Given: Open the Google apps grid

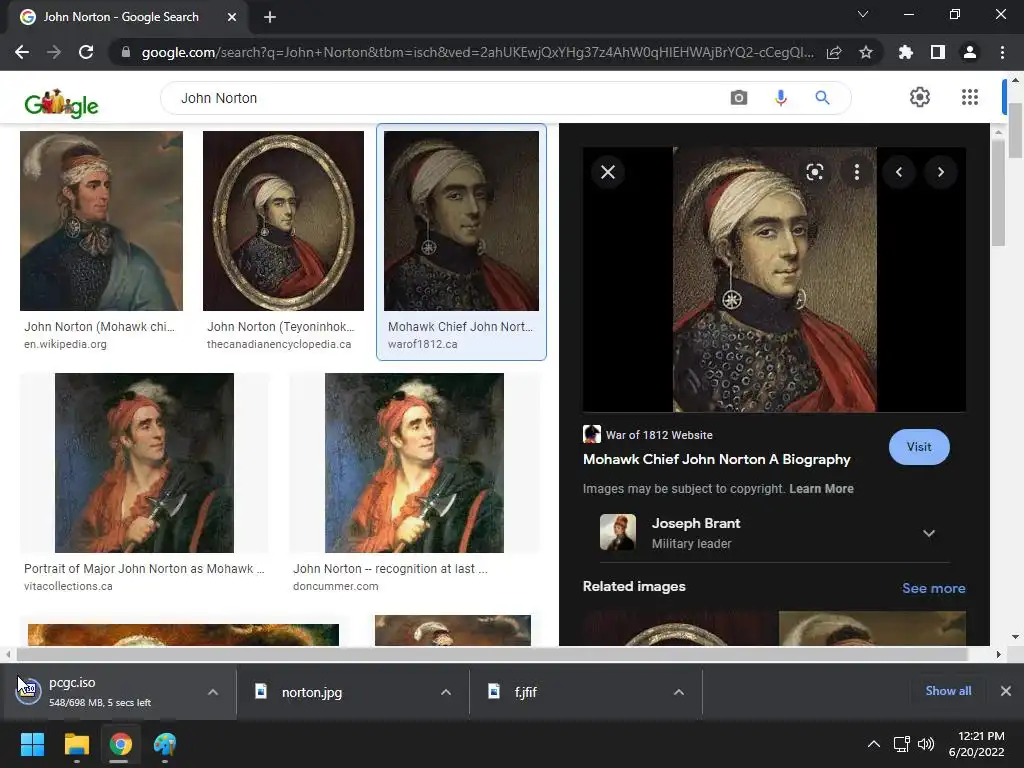Looking at the screenshot, I should point(970,97).
